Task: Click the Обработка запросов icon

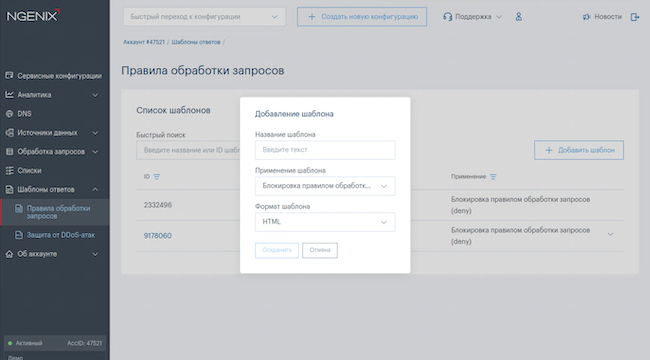Action: click(9, 152)
